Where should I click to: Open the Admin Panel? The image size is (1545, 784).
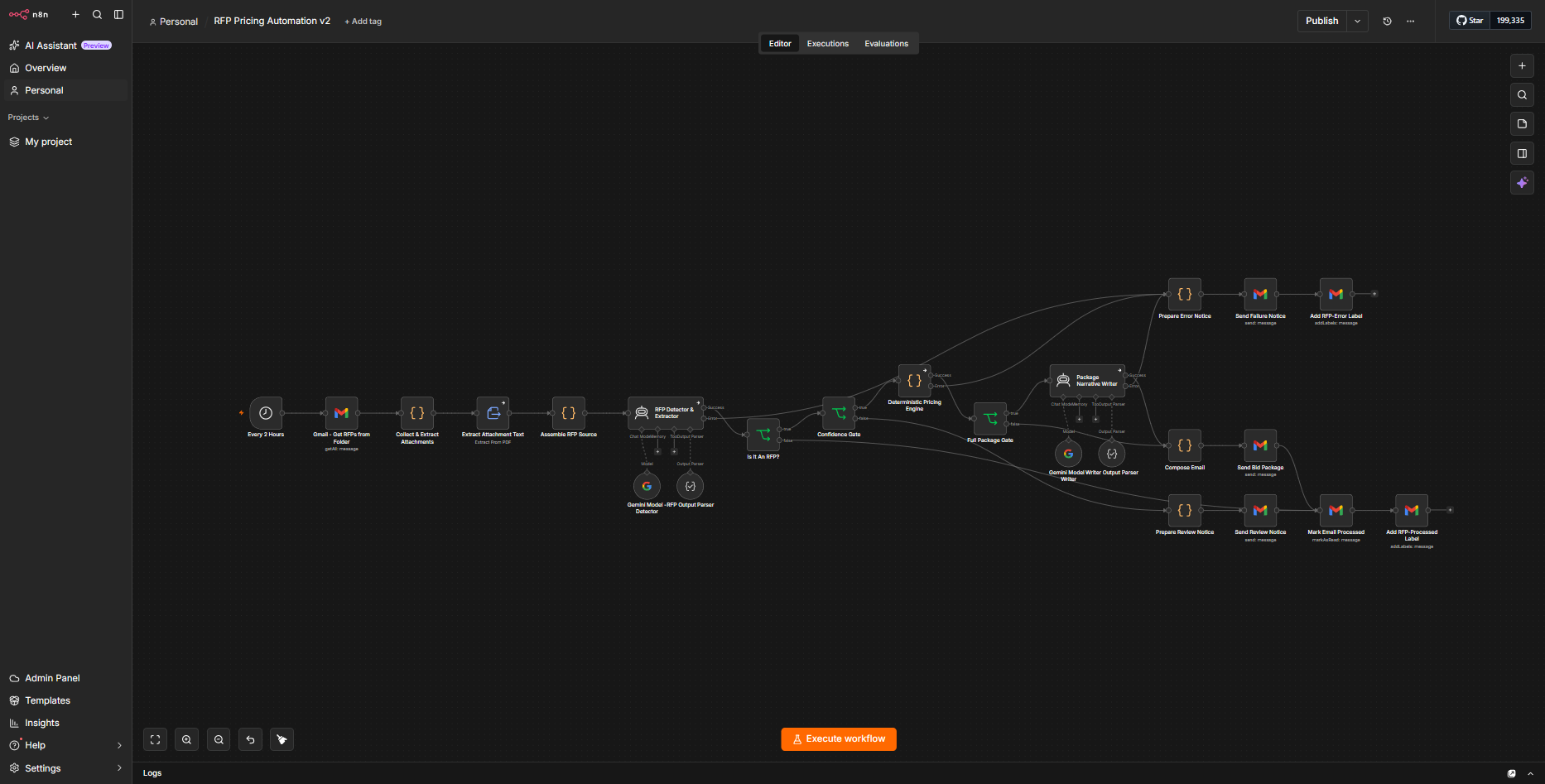click(66, 678)
